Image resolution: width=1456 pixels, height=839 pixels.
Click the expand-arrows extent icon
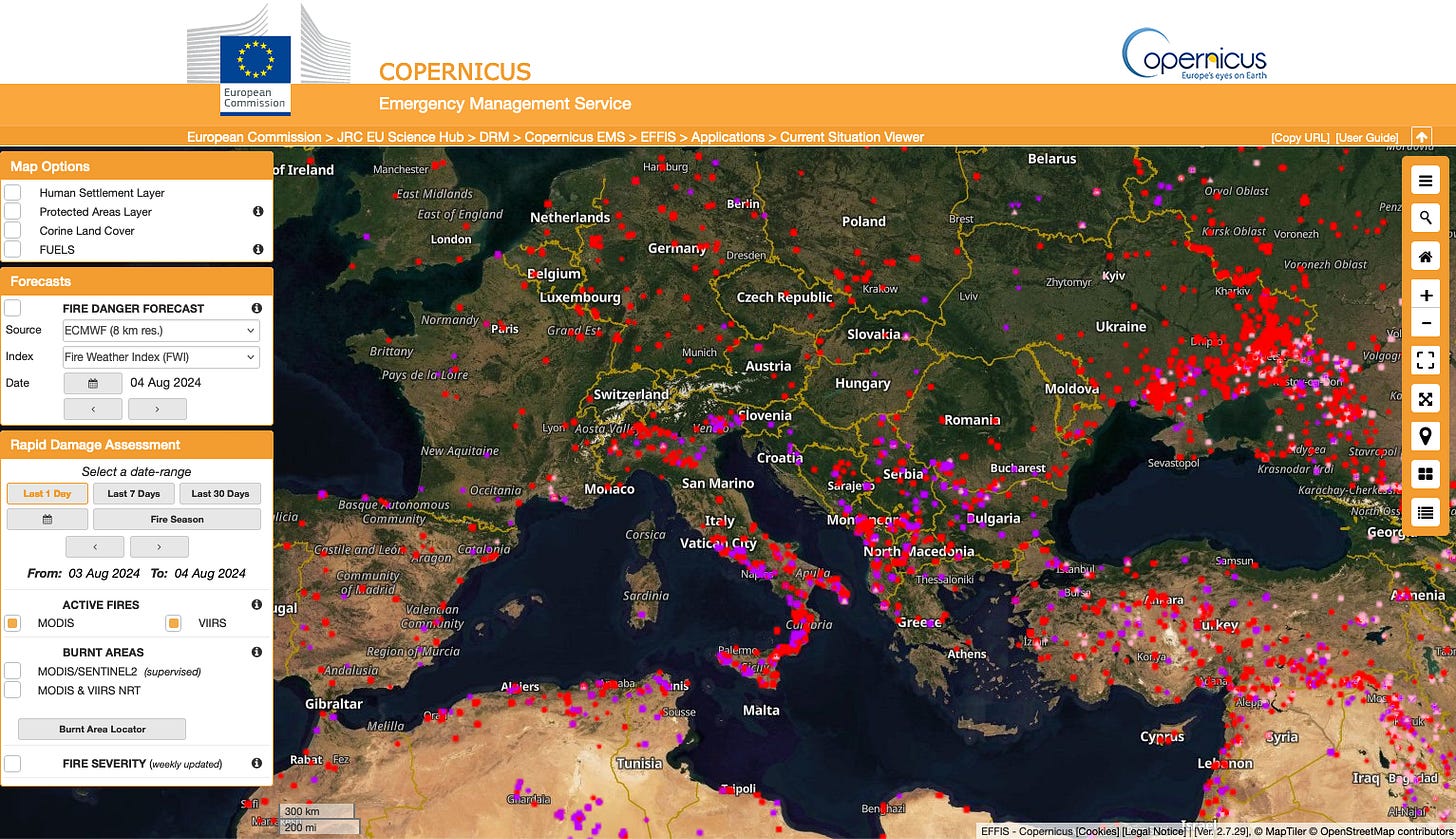[1425, 398]
